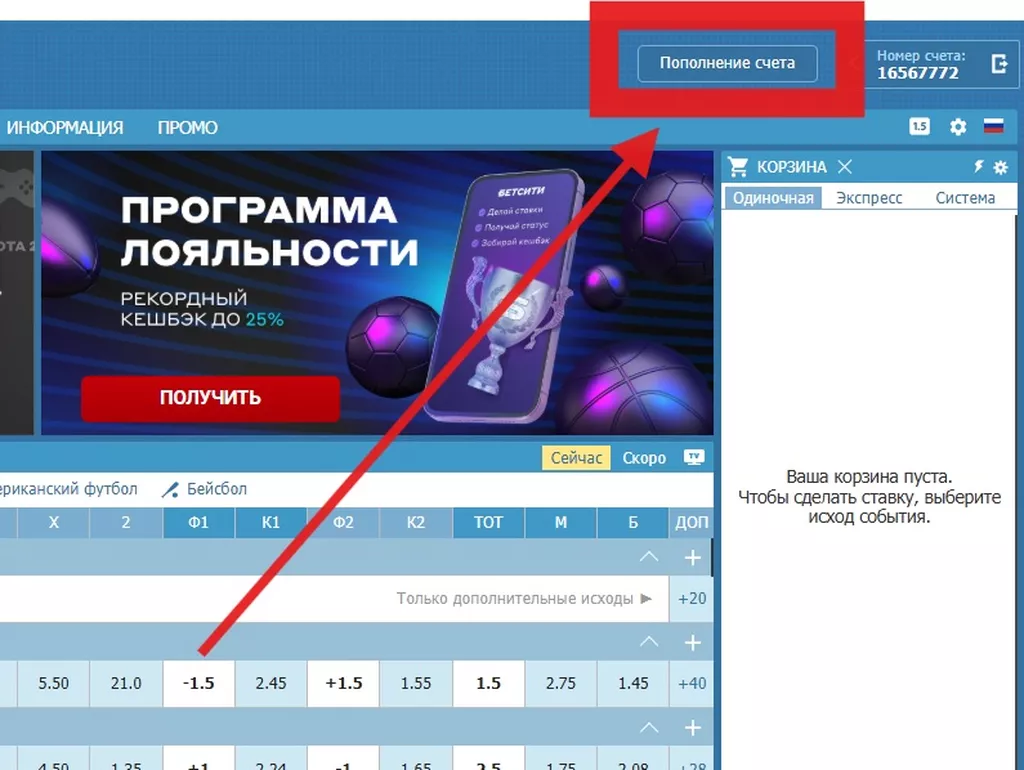
Task: Open Корзина panel gear settings
Action: point(1000,167)
